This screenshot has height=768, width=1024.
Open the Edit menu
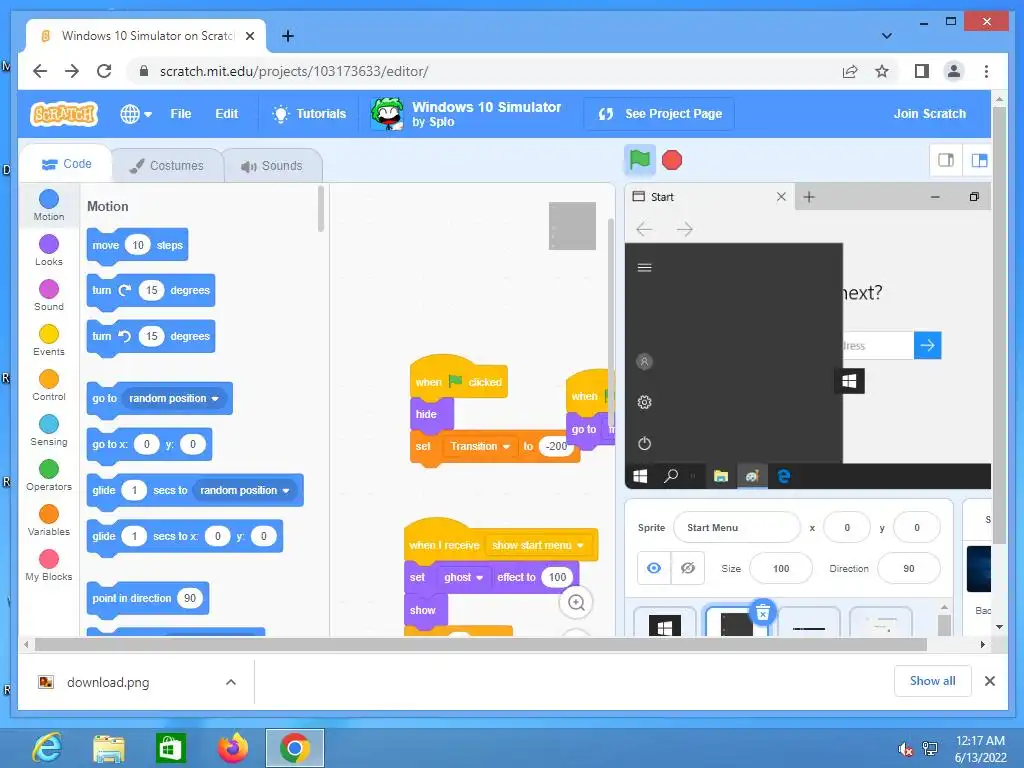227,114
